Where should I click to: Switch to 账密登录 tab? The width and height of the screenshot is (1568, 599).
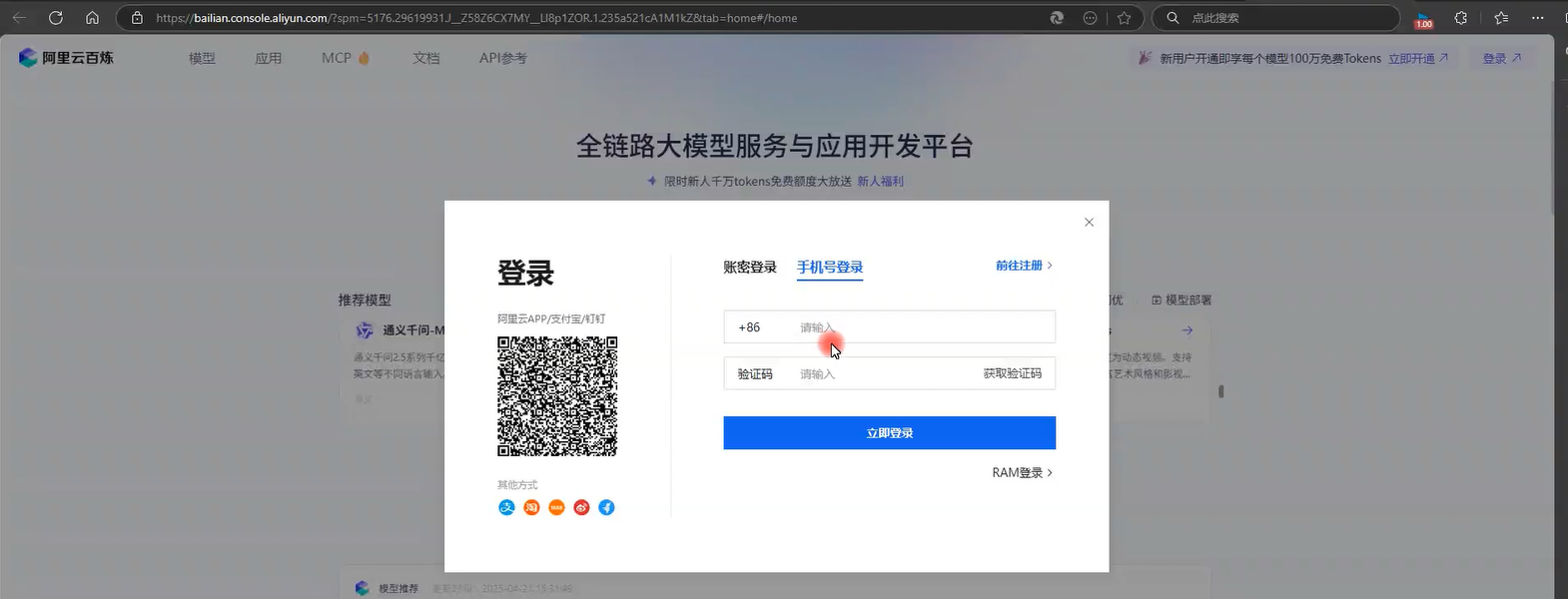pos(750,267)
